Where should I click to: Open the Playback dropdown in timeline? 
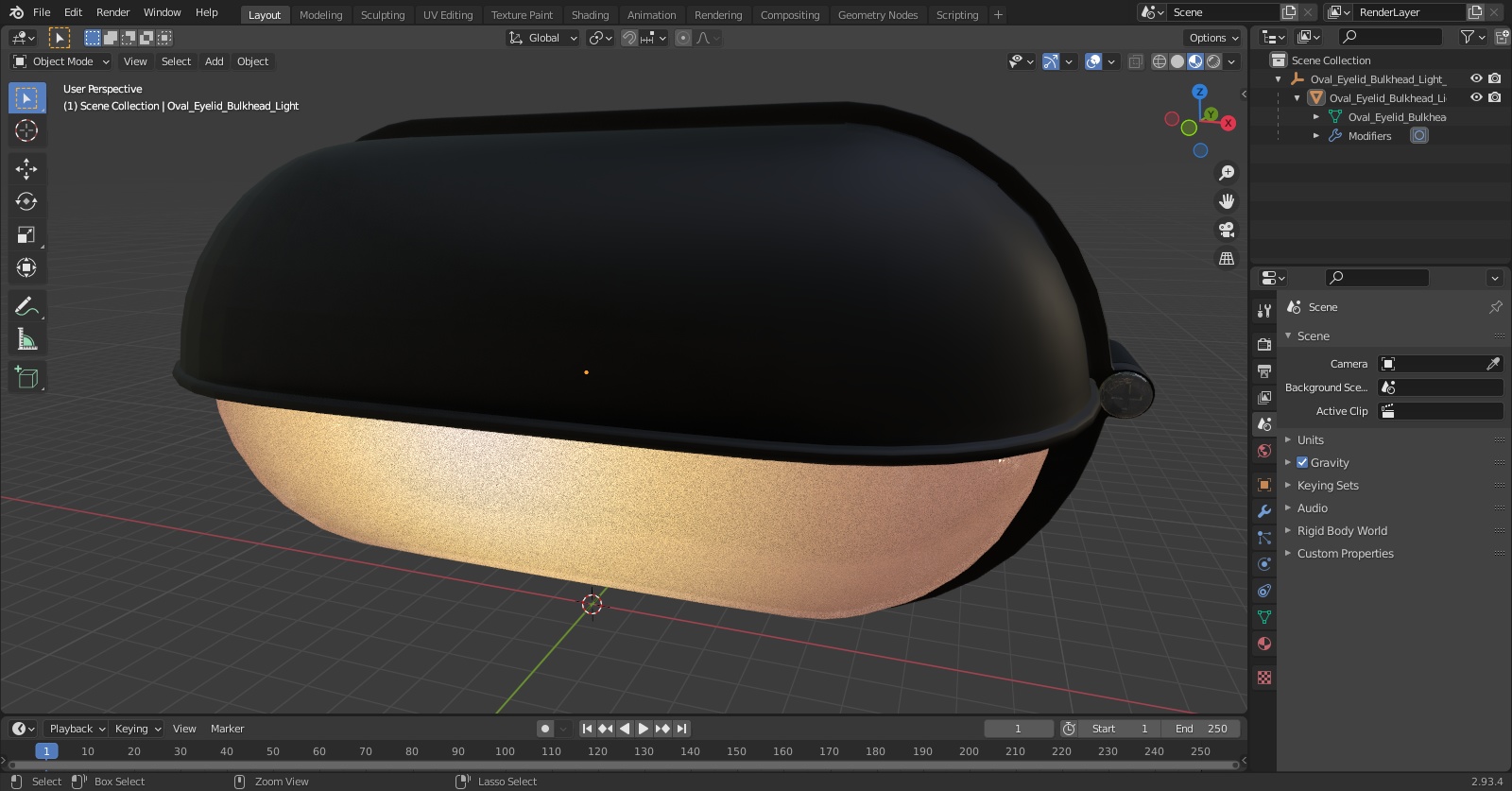[77, 729]
